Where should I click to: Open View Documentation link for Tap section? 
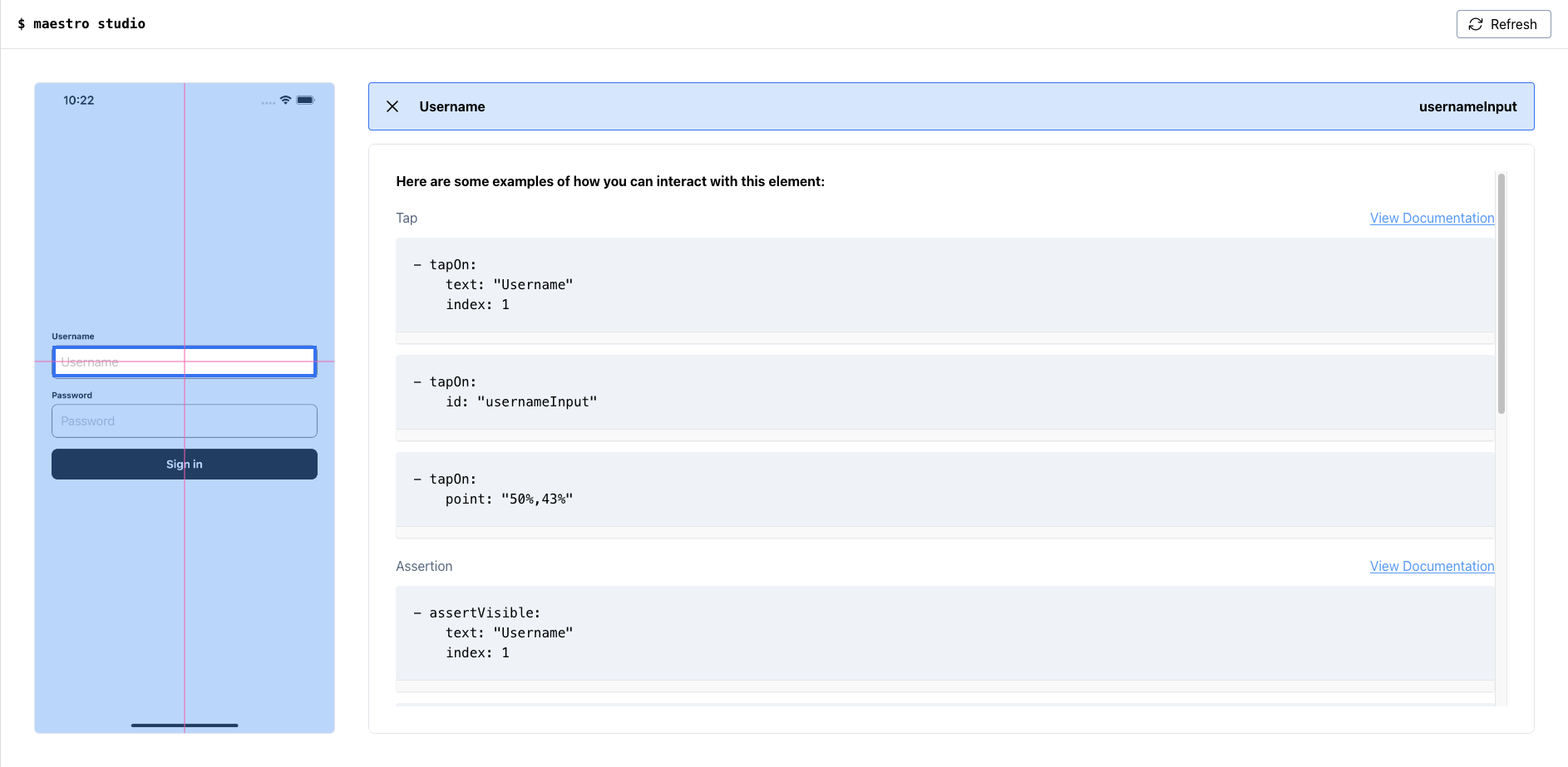coord(1432,218)
